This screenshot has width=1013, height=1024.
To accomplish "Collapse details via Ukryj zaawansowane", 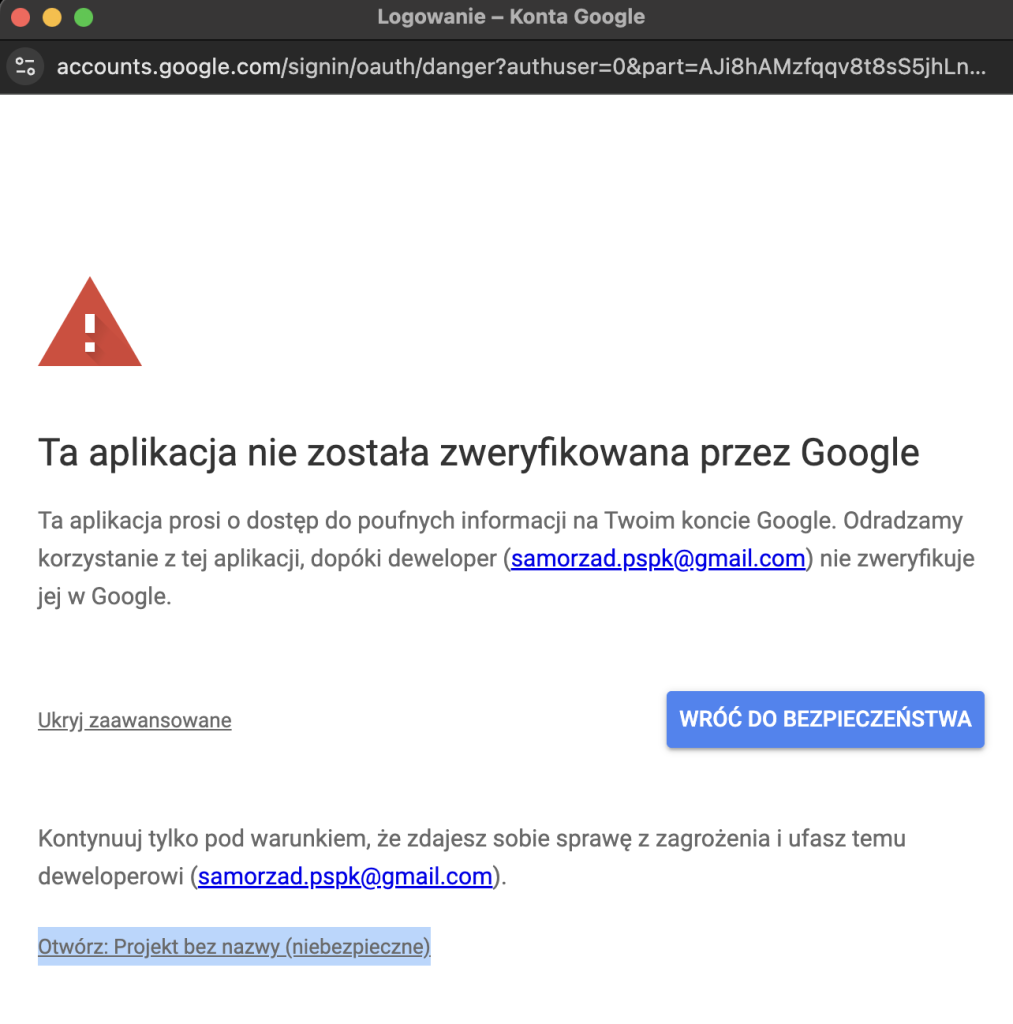I will [x=135, y=720].
